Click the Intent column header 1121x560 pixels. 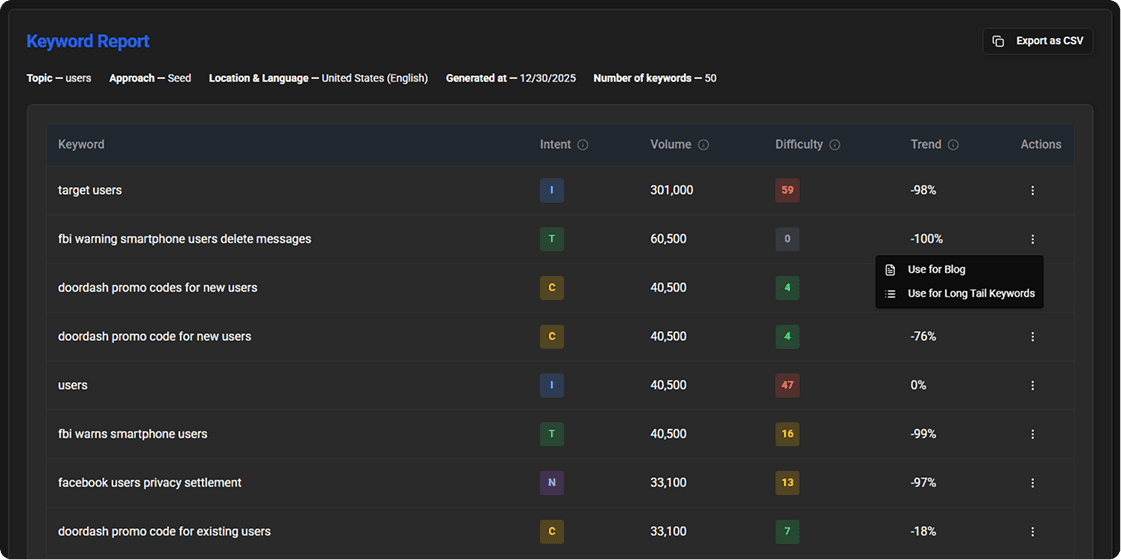pyautogui.click(x=555, y=144)
